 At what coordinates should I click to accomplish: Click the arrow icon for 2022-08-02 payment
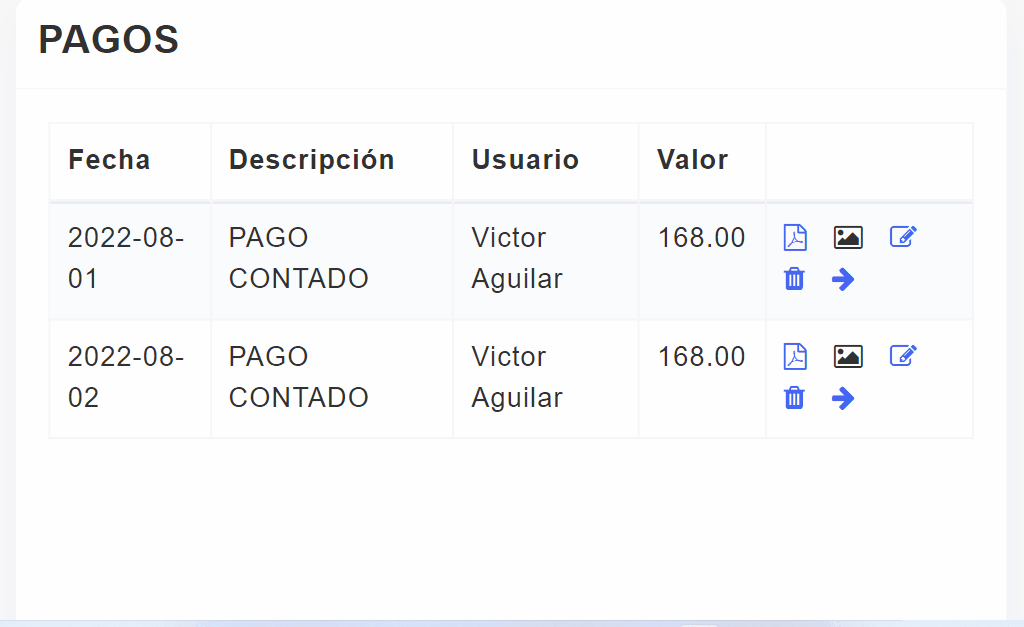pos(843,398)
